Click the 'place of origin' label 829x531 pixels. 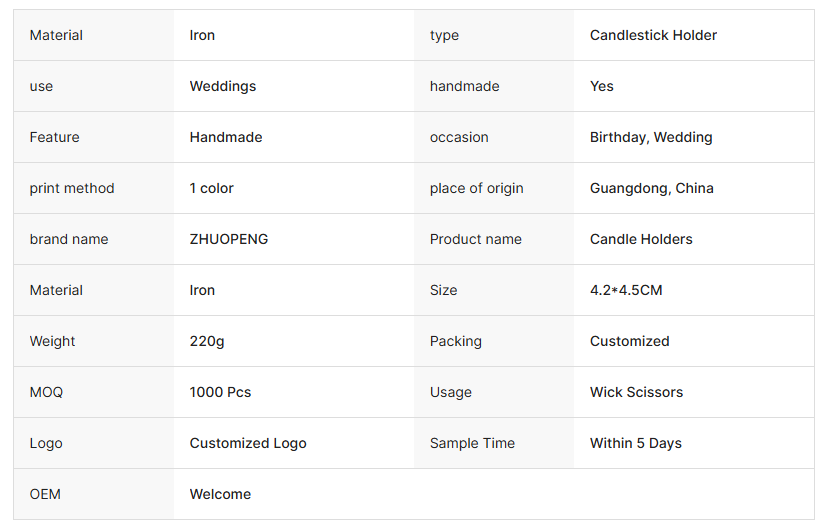point(476,188)
